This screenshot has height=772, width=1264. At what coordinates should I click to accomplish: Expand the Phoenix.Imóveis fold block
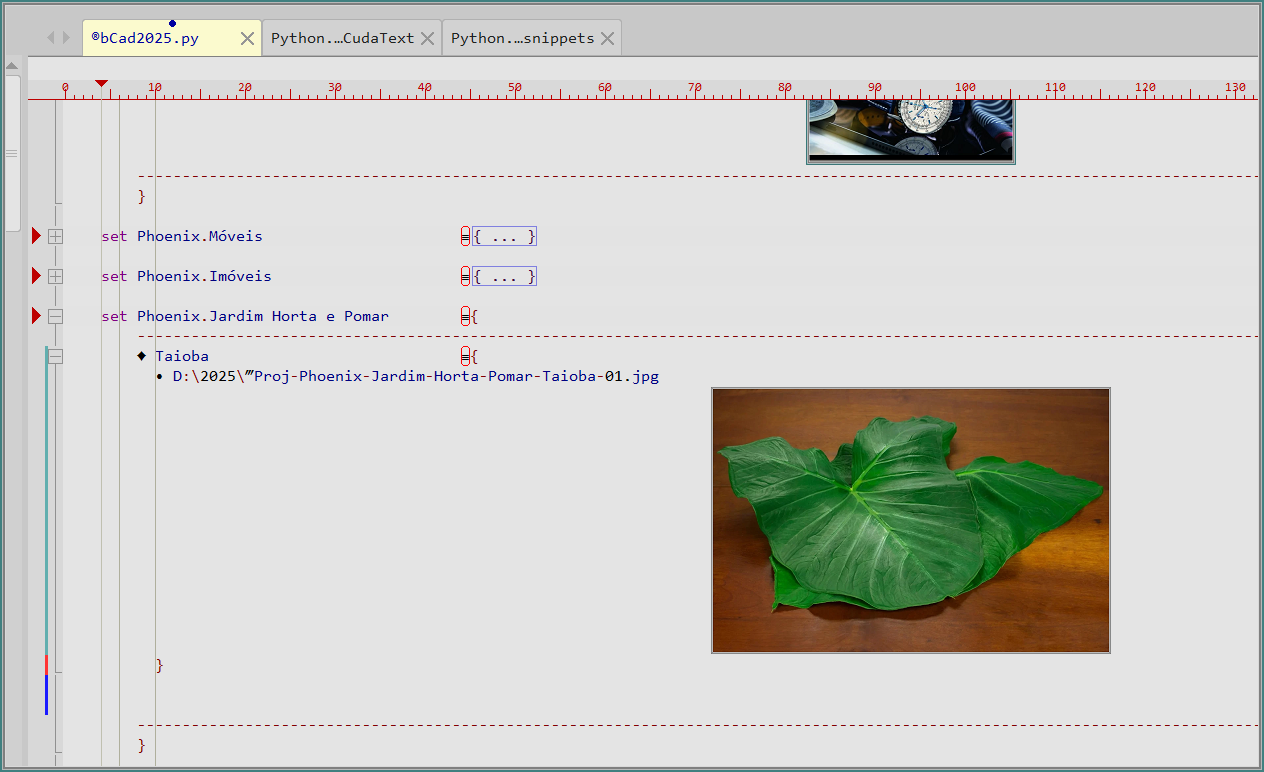click(x=56, y=276)
